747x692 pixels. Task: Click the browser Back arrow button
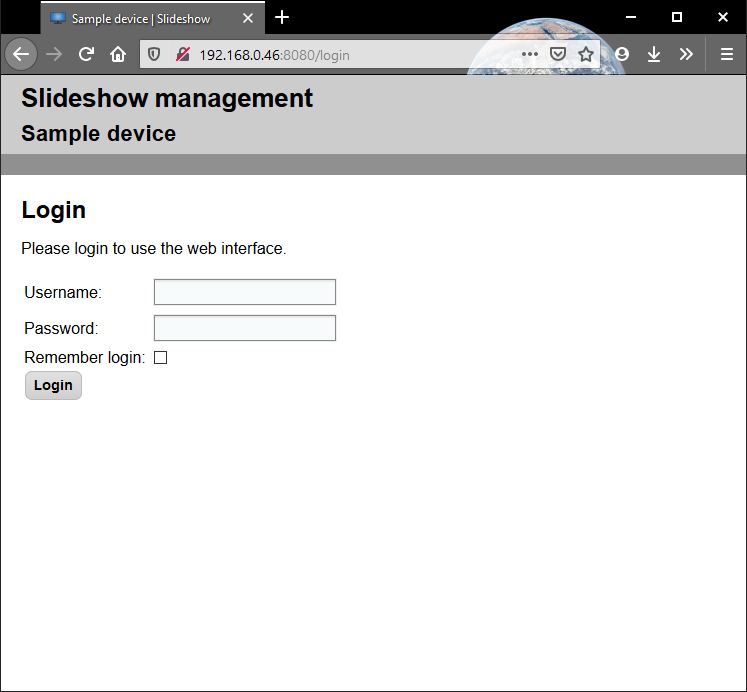pyautogui.click(x=21, y=54)
